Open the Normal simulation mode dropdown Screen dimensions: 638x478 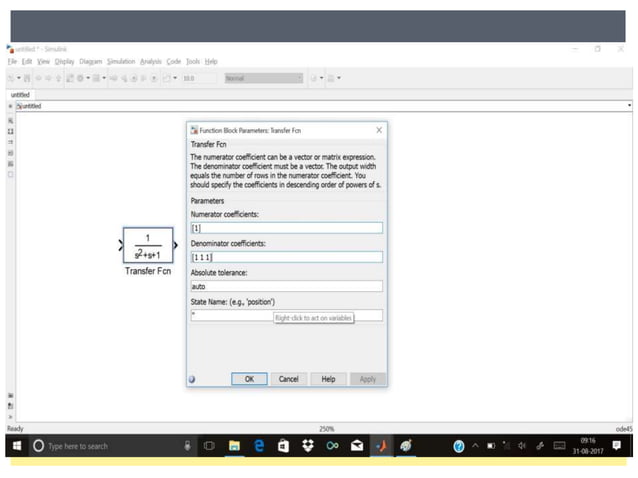(264, 78)
